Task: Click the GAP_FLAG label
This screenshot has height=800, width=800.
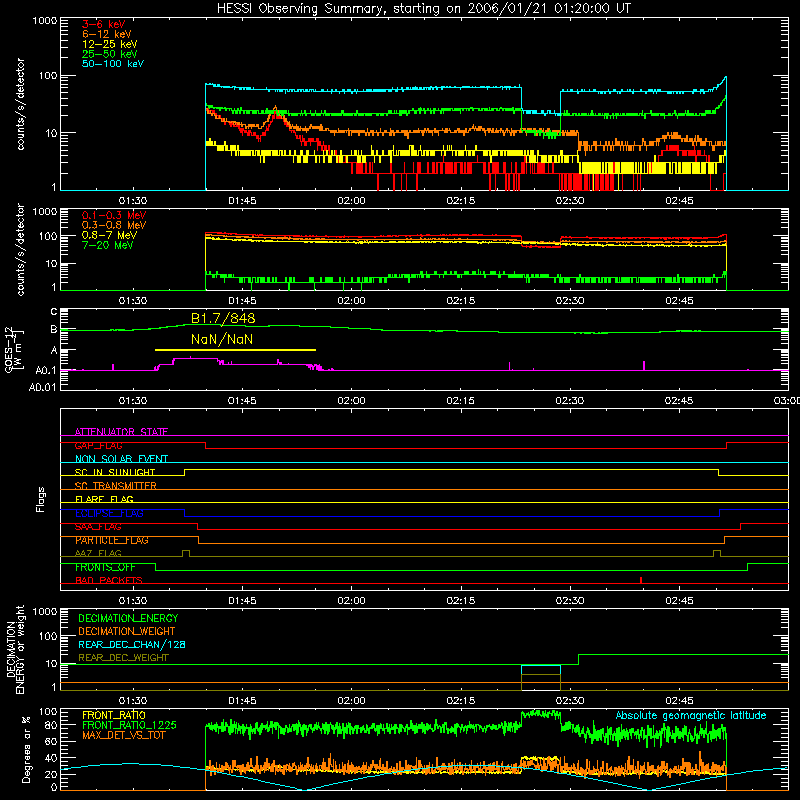Action: [98, 445]
